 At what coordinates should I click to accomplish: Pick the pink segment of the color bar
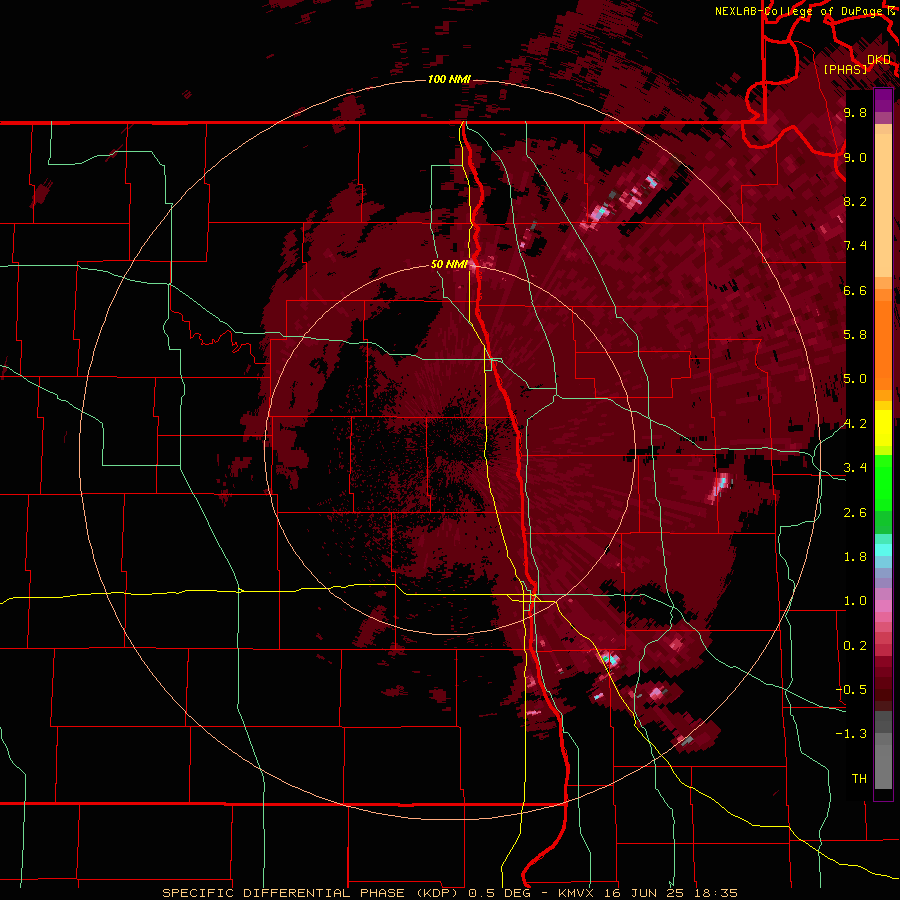tap(883, 606)
